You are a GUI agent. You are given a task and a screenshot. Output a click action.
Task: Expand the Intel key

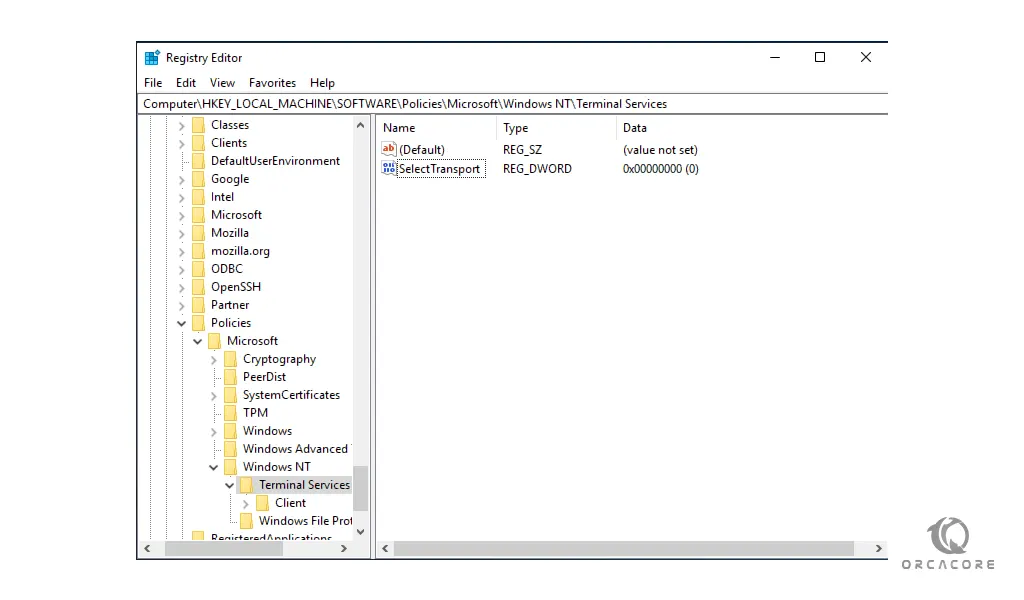pyautogui.click(x=182, y=197)
